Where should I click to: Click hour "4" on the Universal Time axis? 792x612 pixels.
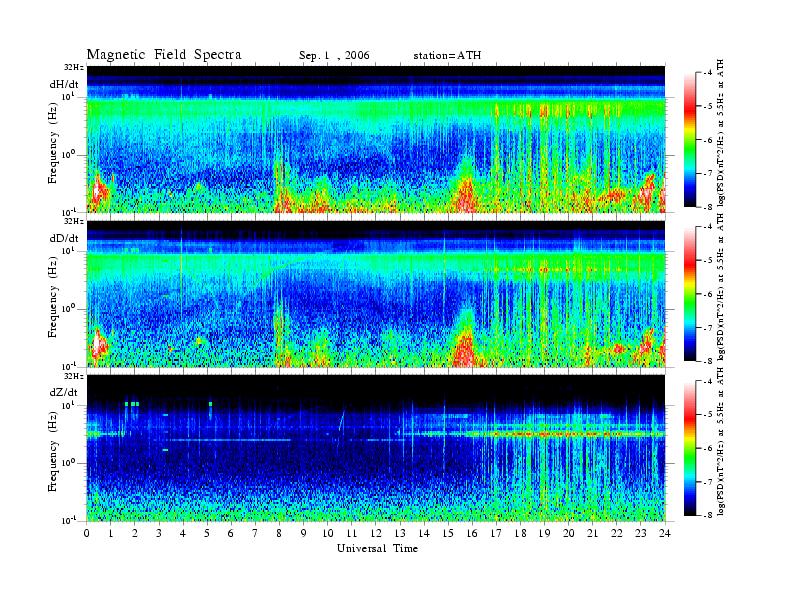tap(183, 533)
